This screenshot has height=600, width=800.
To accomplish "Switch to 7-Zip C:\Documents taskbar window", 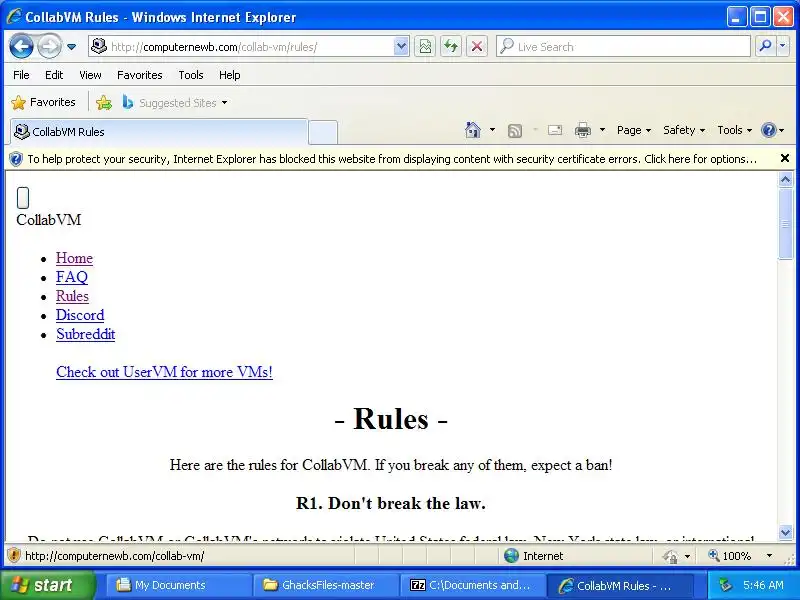I will (471, 585).
